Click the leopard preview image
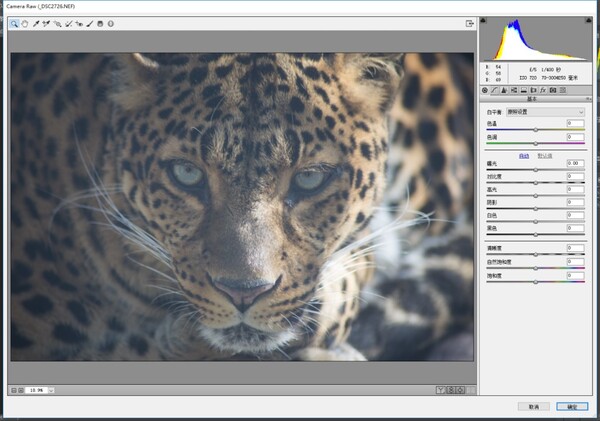 pyautogui.click(x=242, y=207)
